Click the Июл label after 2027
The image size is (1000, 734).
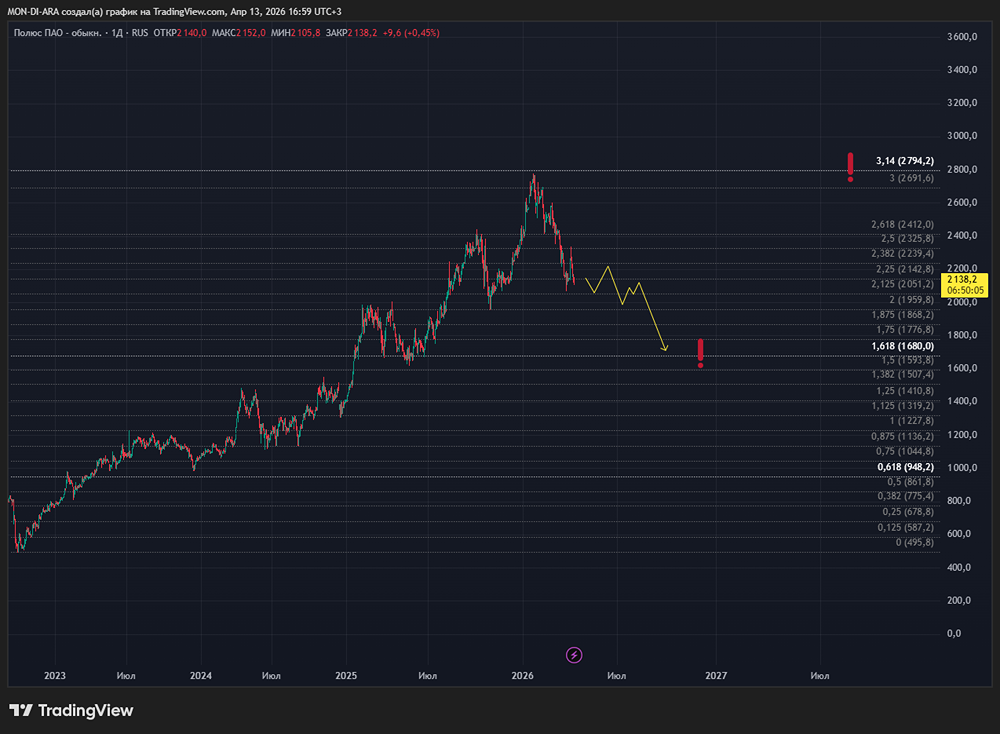(x=820, y=675)
